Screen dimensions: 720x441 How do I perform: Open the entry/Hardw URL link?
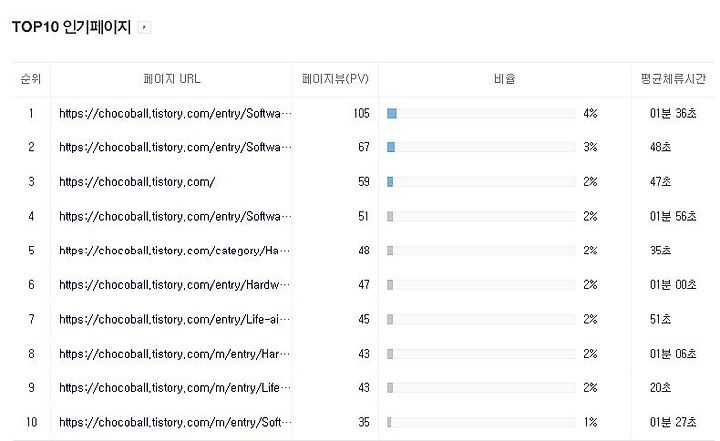click(174, 285)
